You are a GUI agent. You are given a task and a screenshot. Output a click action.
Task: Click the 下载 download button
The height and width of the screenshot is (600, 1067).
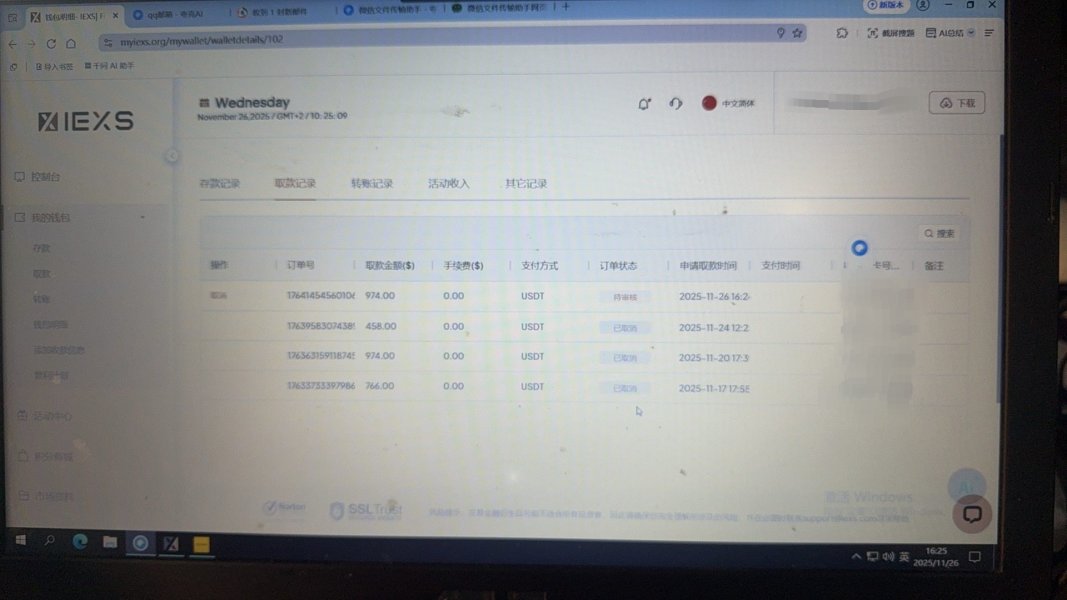pyautogui.click(x=957, y=103)
